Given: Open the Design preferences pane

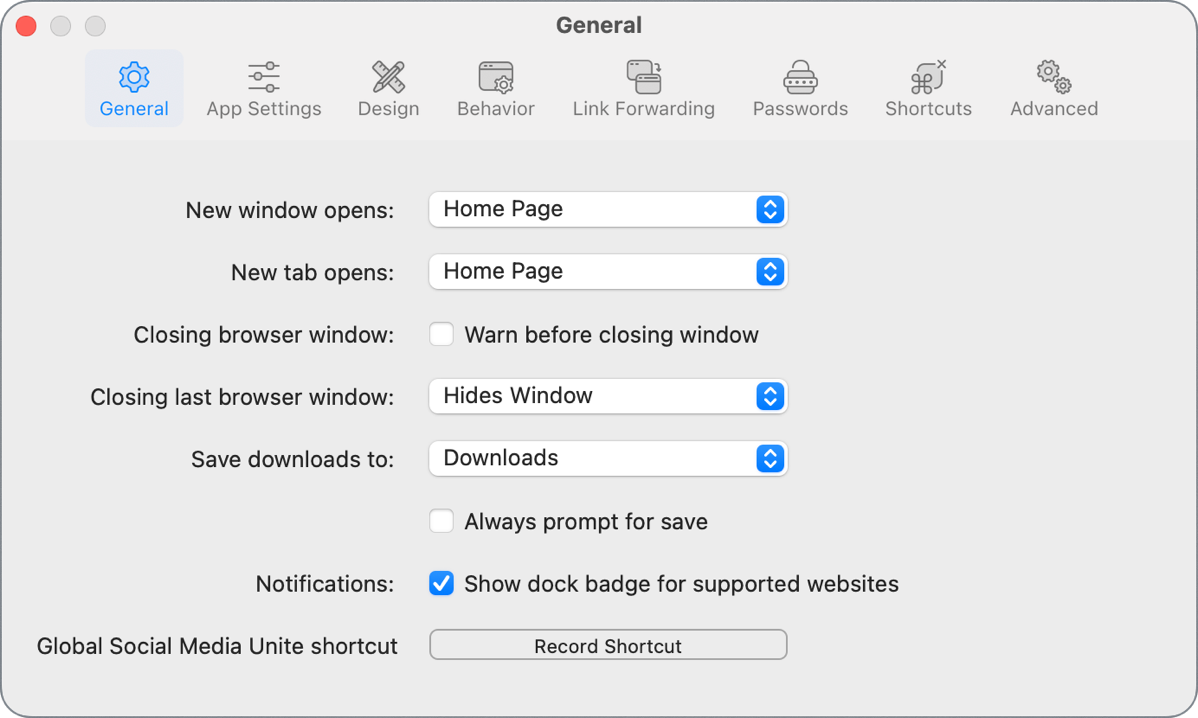Looking at the screenshot, I should tap(388, 88).
